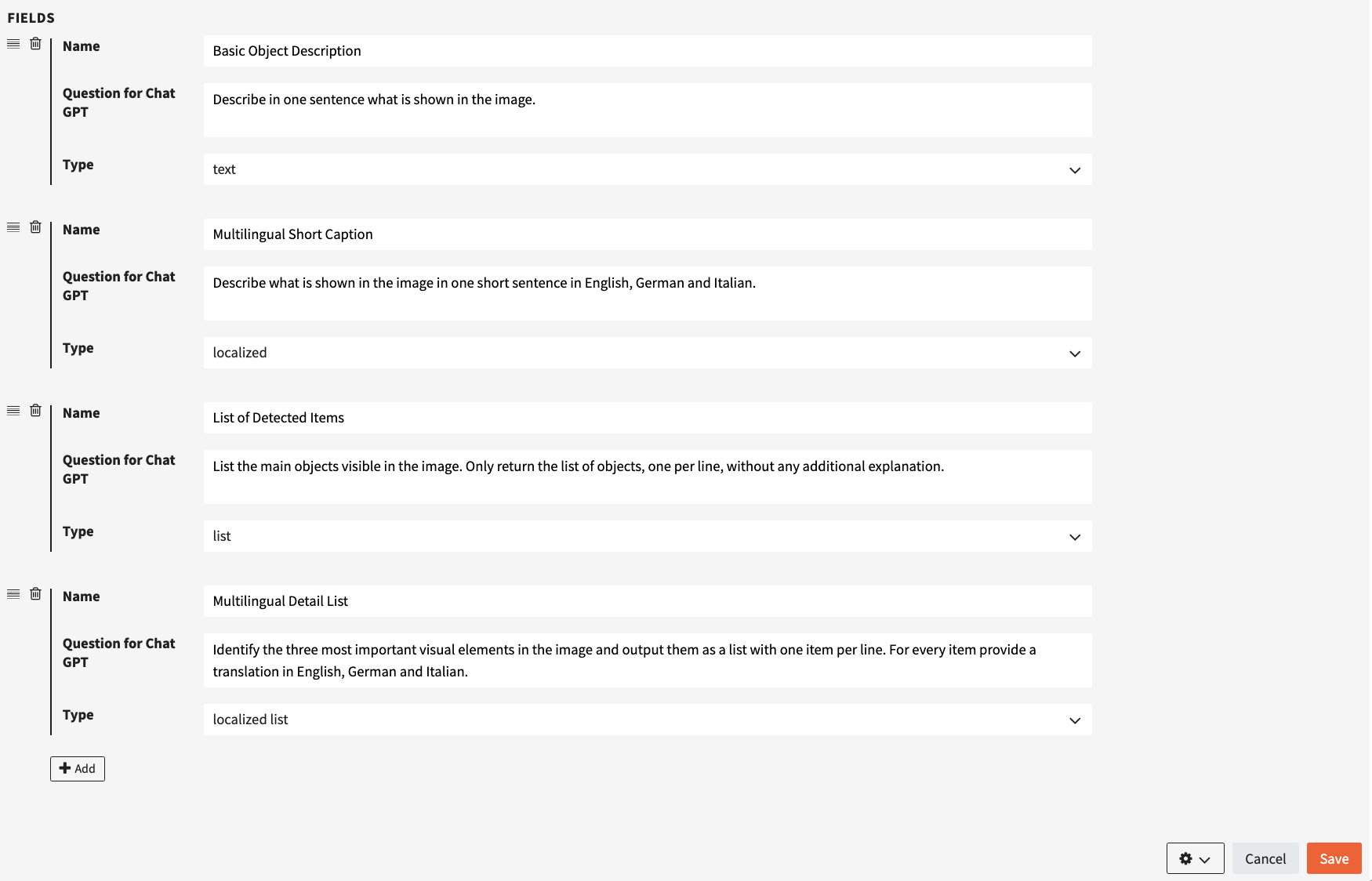Click the drag handle next to Multilingual Detail List

point(13,593)
